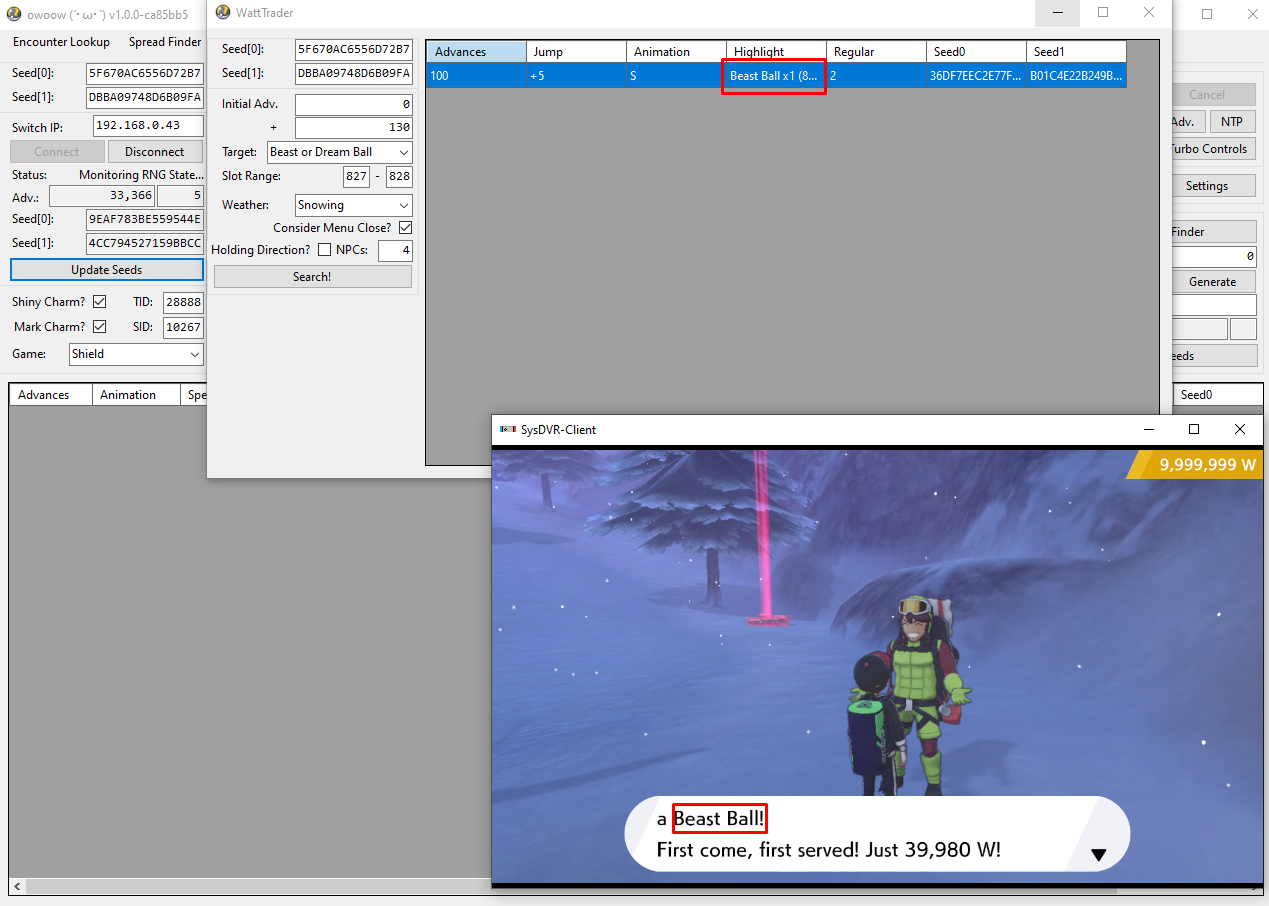Select the Advances column header in WattTrader
Image resolution: width=1269 pixels, height=906 pixels.
(x=476, y=52)
